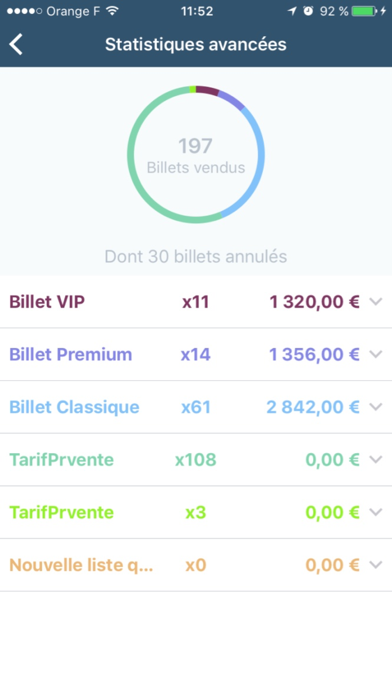Expand the Billet Classique chevron
The image size is (392, 696).
(x=376, y=407)
